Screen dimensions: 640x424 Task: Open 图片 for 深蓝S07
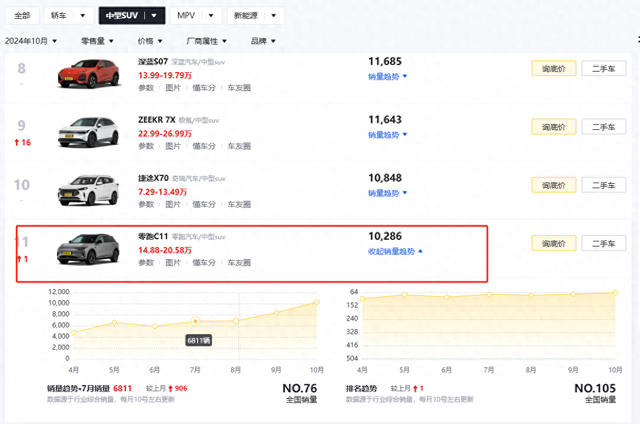pos(173,88)
